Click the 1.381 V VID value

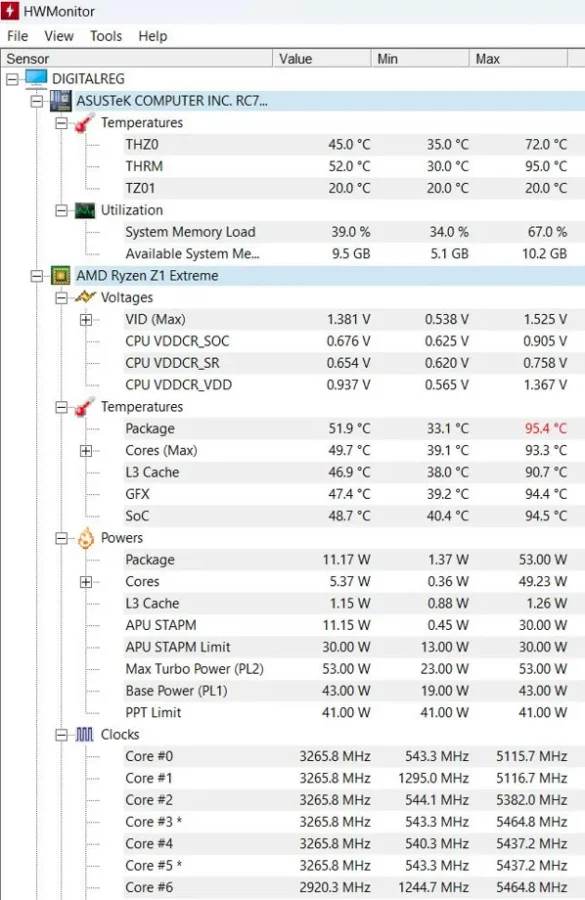click(348, 320)
